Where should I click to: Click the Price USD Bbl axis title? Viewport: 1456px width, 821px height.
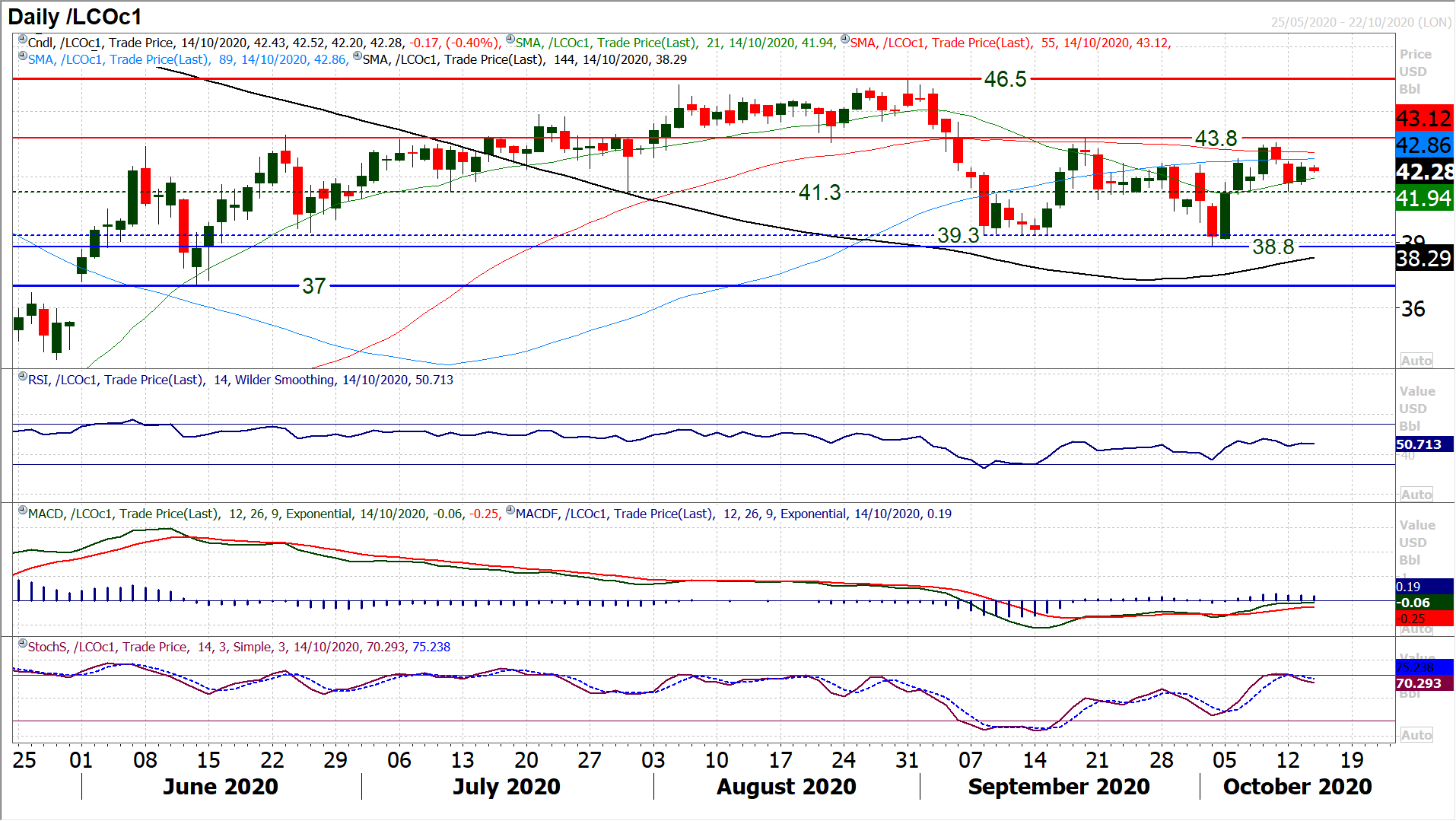(1415, 72)
